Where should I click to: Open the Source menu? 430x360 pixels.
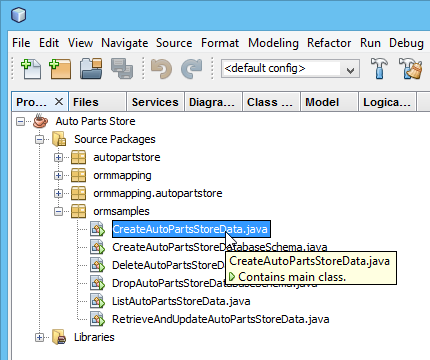point(174,43)
